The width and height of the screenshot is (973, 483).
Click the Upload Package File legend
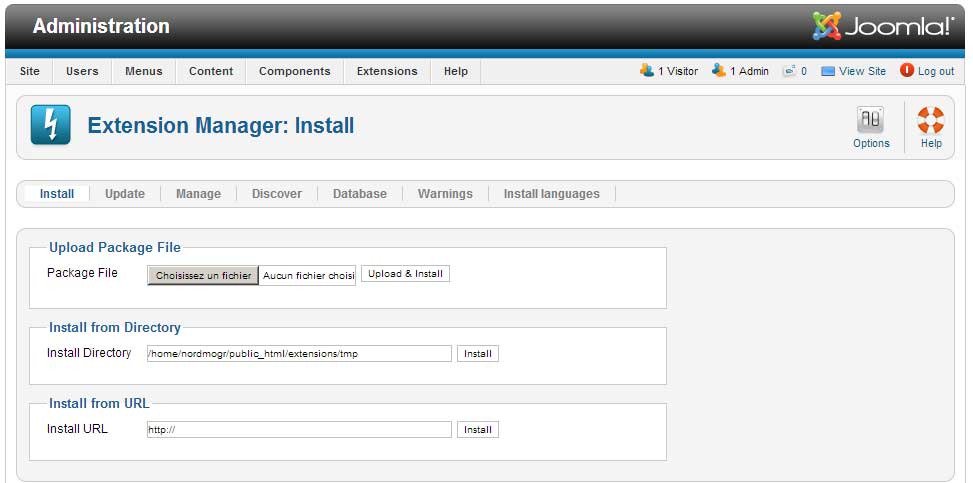[115, 247]
